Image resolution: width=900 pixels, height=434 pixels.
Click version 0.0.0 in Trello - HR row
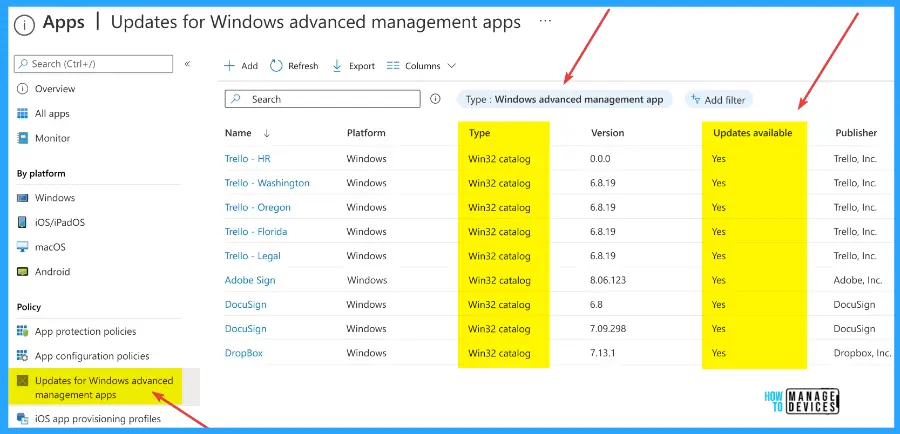coord(600,158)
